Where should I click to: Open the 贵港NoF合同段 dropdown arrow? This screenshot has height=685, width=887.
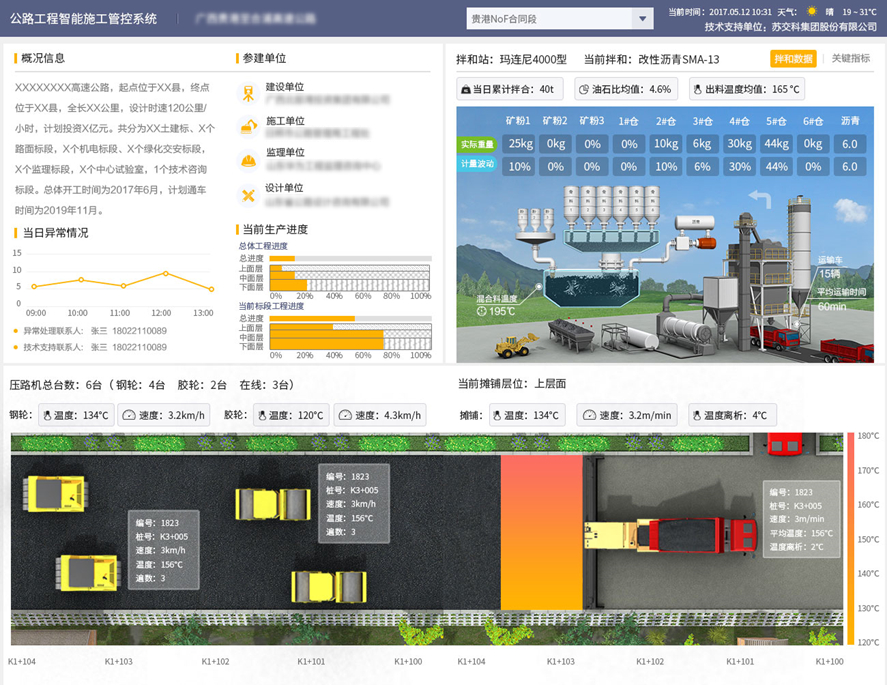tap(642, 19)
